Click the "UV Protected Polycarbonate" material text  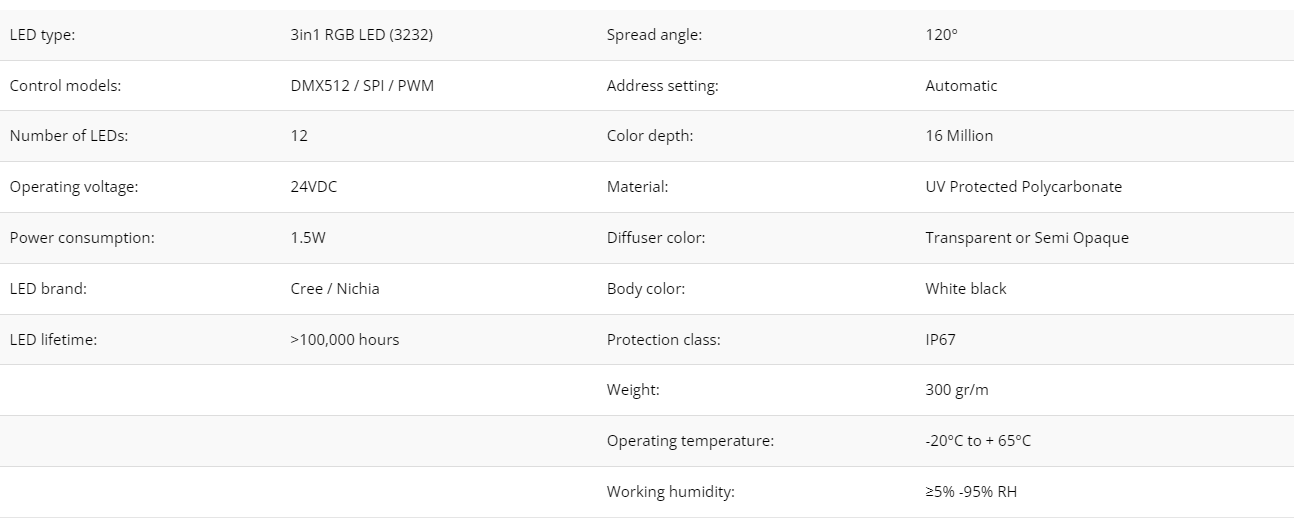1023,187
